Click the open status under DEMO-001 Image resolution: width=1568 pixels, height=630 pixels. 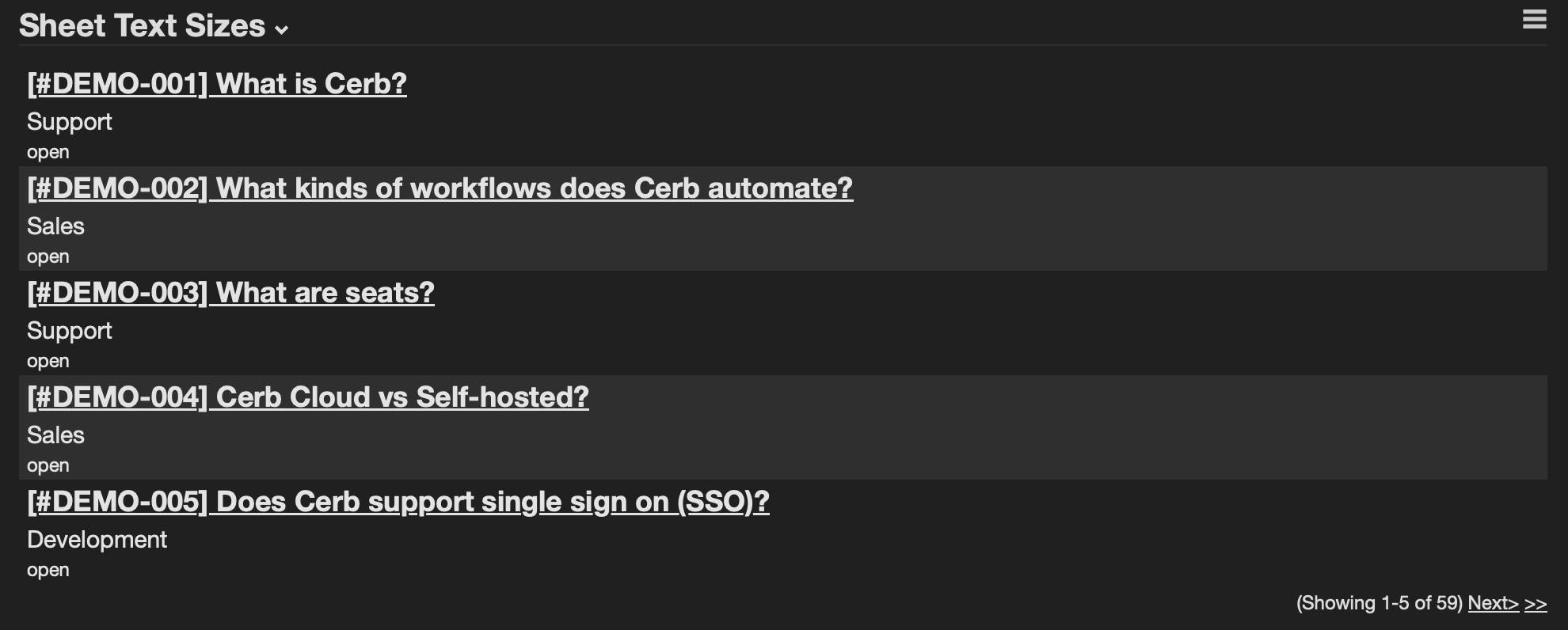(x=48, y=153)
